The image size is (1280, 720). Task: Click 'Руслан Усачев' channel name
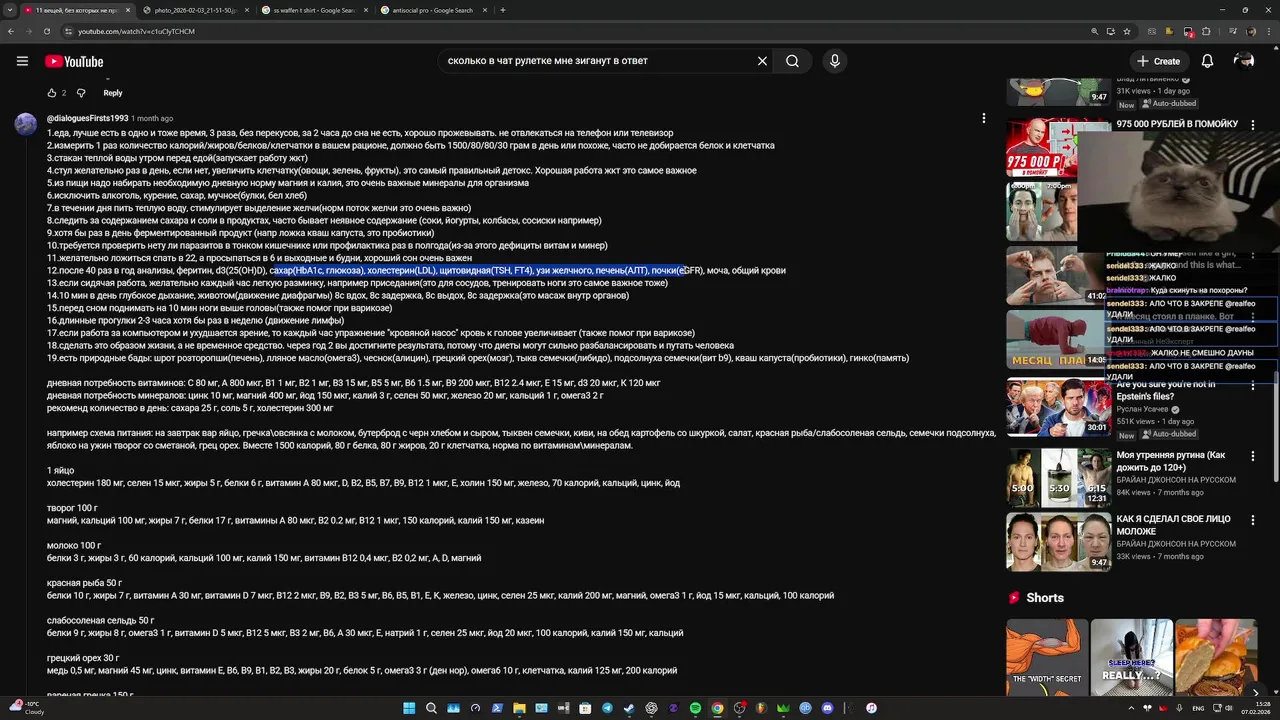pos(1144,409)
